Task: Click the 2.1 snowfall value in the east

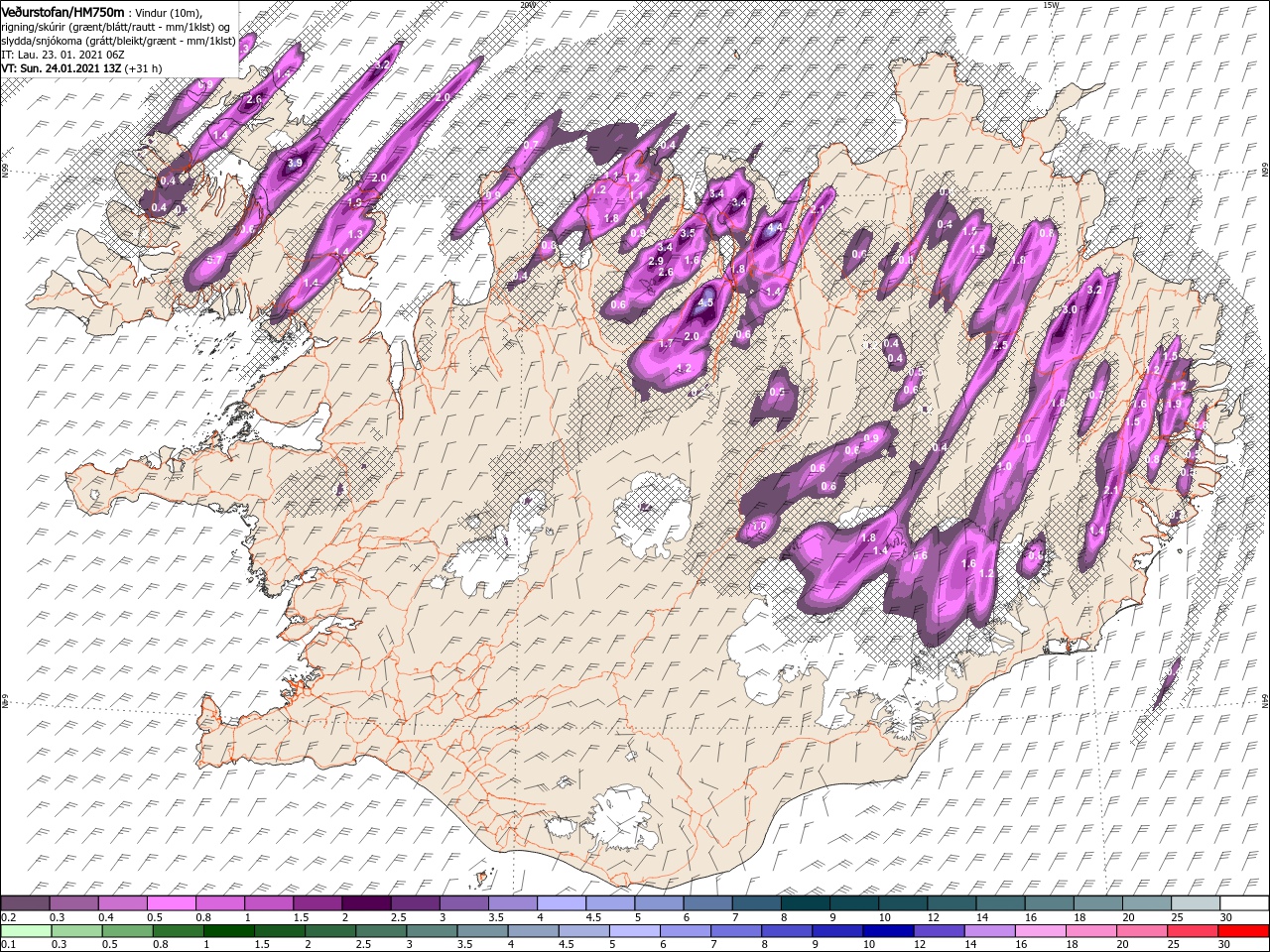Action: [1111, 490]
